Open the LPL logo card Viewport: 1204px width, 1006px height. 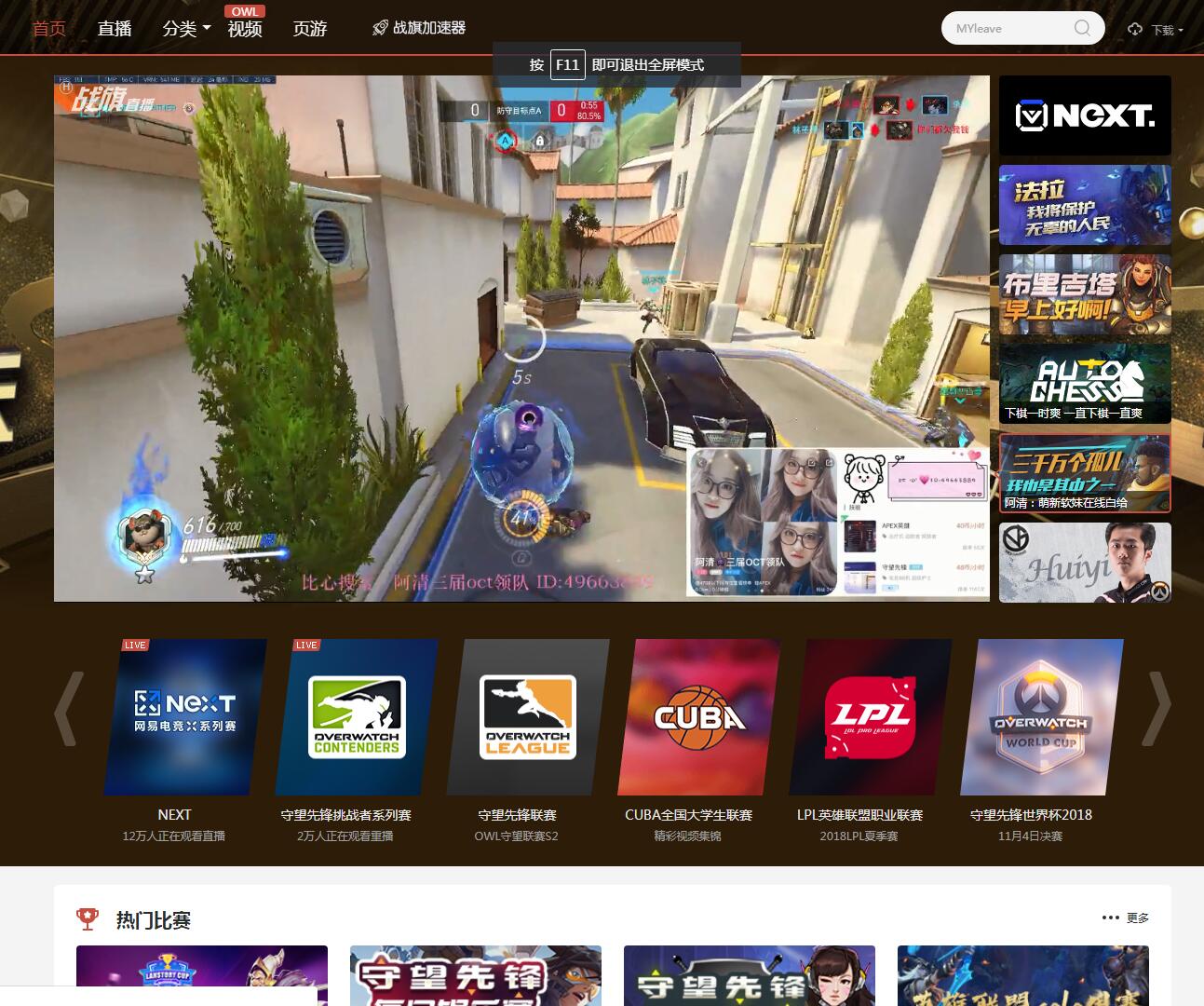coord(871,716)
